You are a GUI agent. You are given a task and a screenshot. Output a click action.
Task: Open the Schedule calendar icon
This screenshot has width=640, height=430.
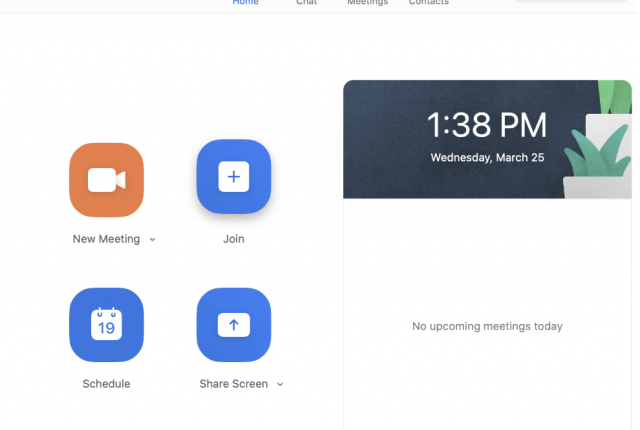[107, 325]
